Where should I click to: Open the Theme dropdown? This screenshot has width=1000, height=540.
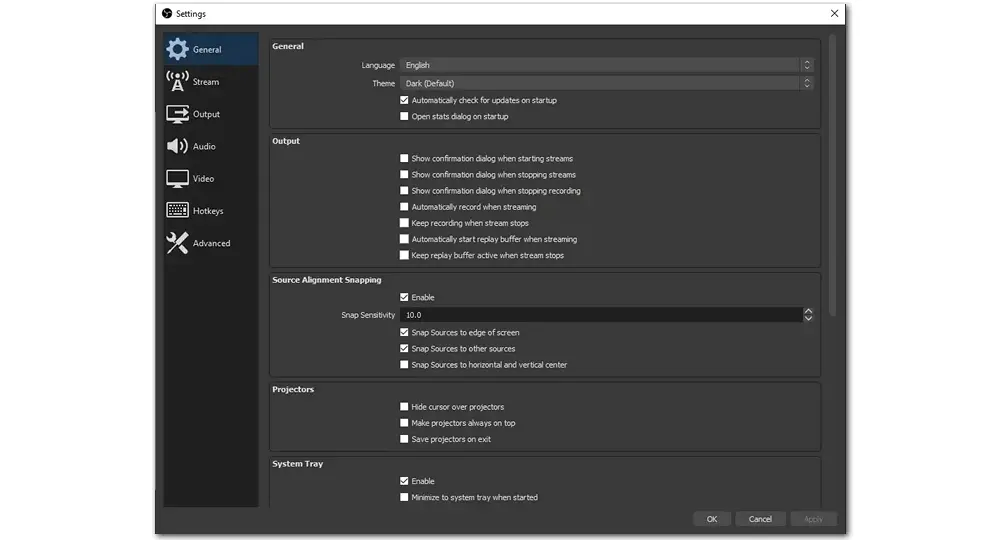click(607, 83)
